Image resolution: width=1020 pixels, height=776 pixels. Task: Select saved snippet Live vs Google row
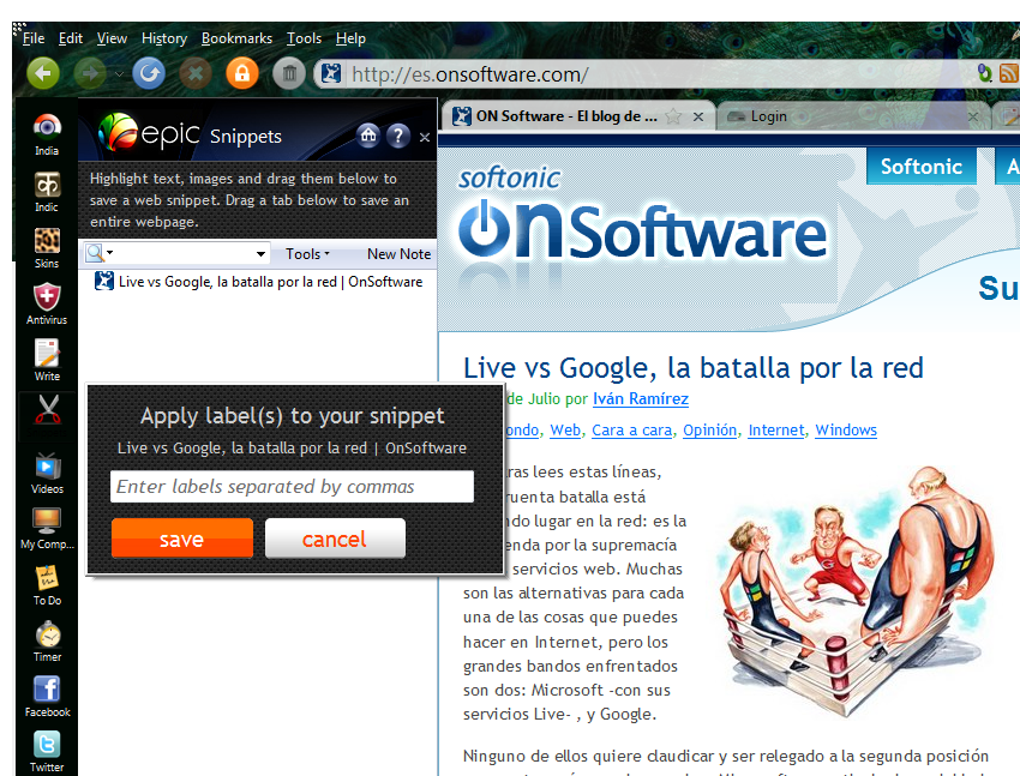[x=258, y=282]
